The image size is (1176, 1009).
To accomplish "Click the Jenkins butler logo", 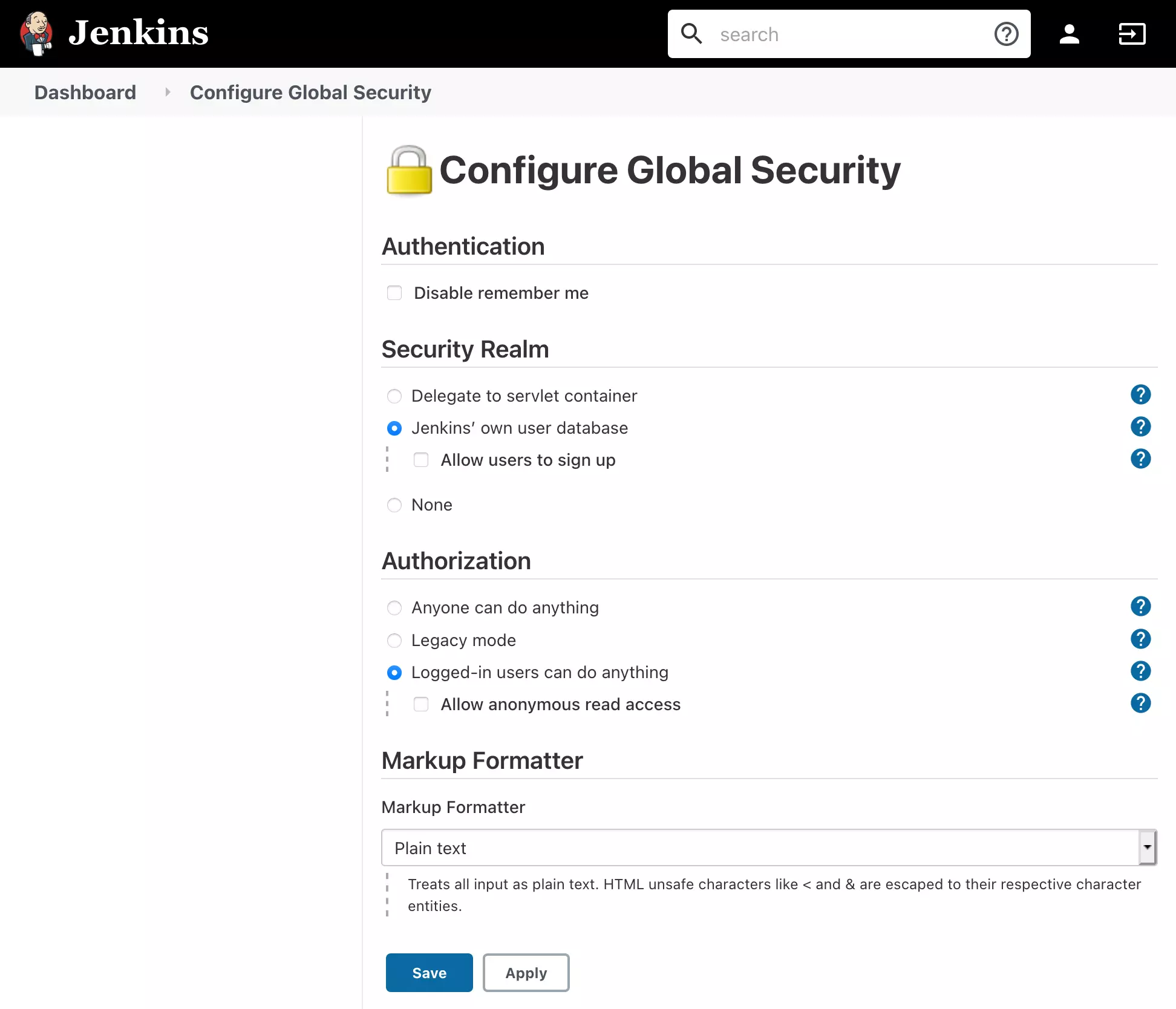I will (36, 34).
